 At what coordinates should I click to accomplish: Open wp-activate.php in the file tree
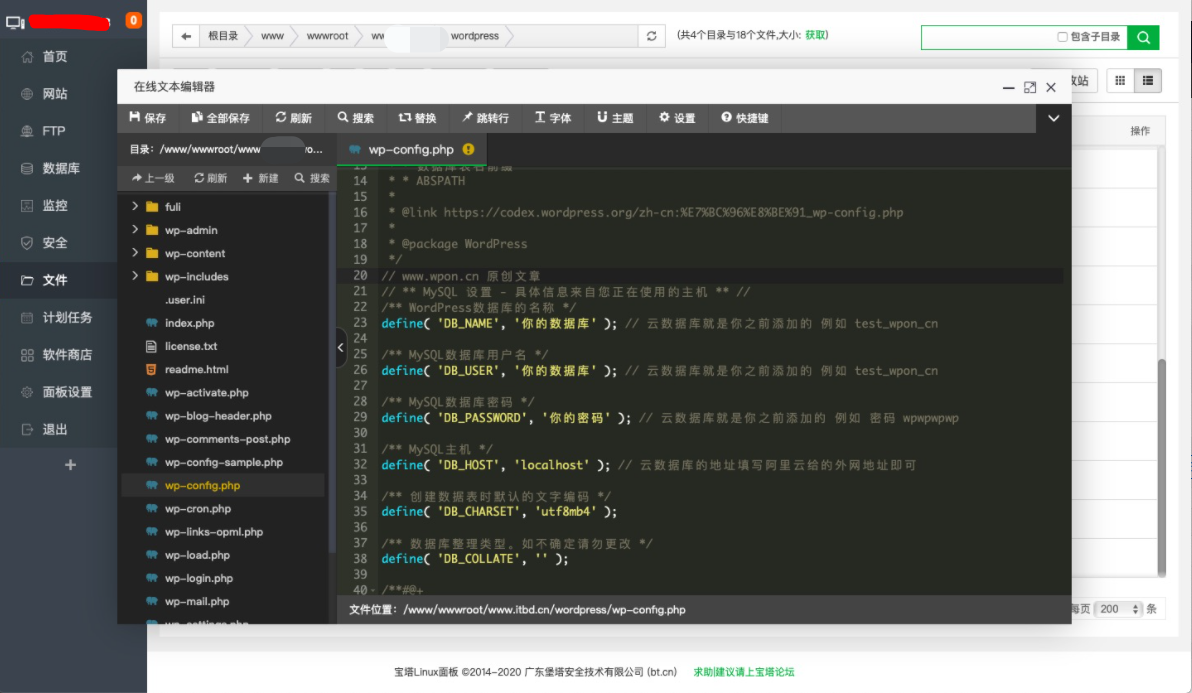pyautogui.click(x=206, y=392)
